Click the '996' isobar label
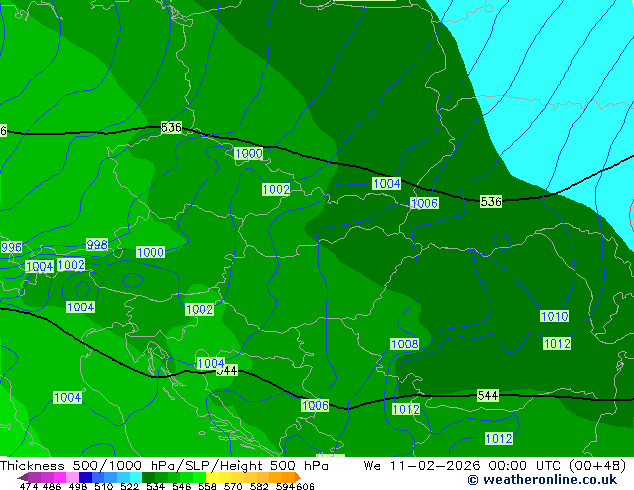 (11, 247)
